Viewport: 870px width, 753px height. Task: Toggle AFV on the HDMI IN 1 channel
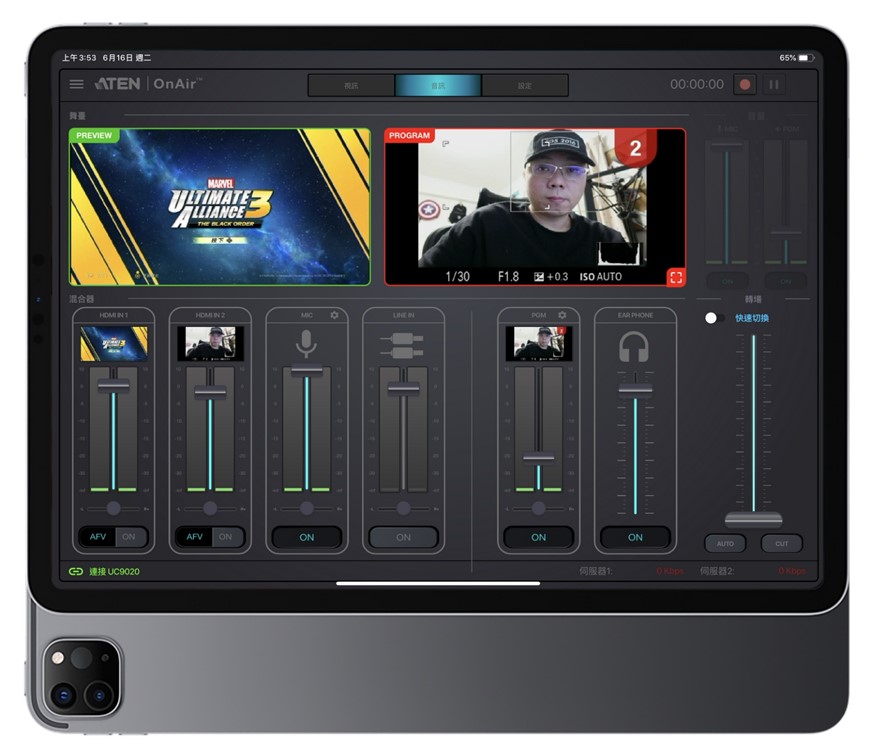coord(98,537)
